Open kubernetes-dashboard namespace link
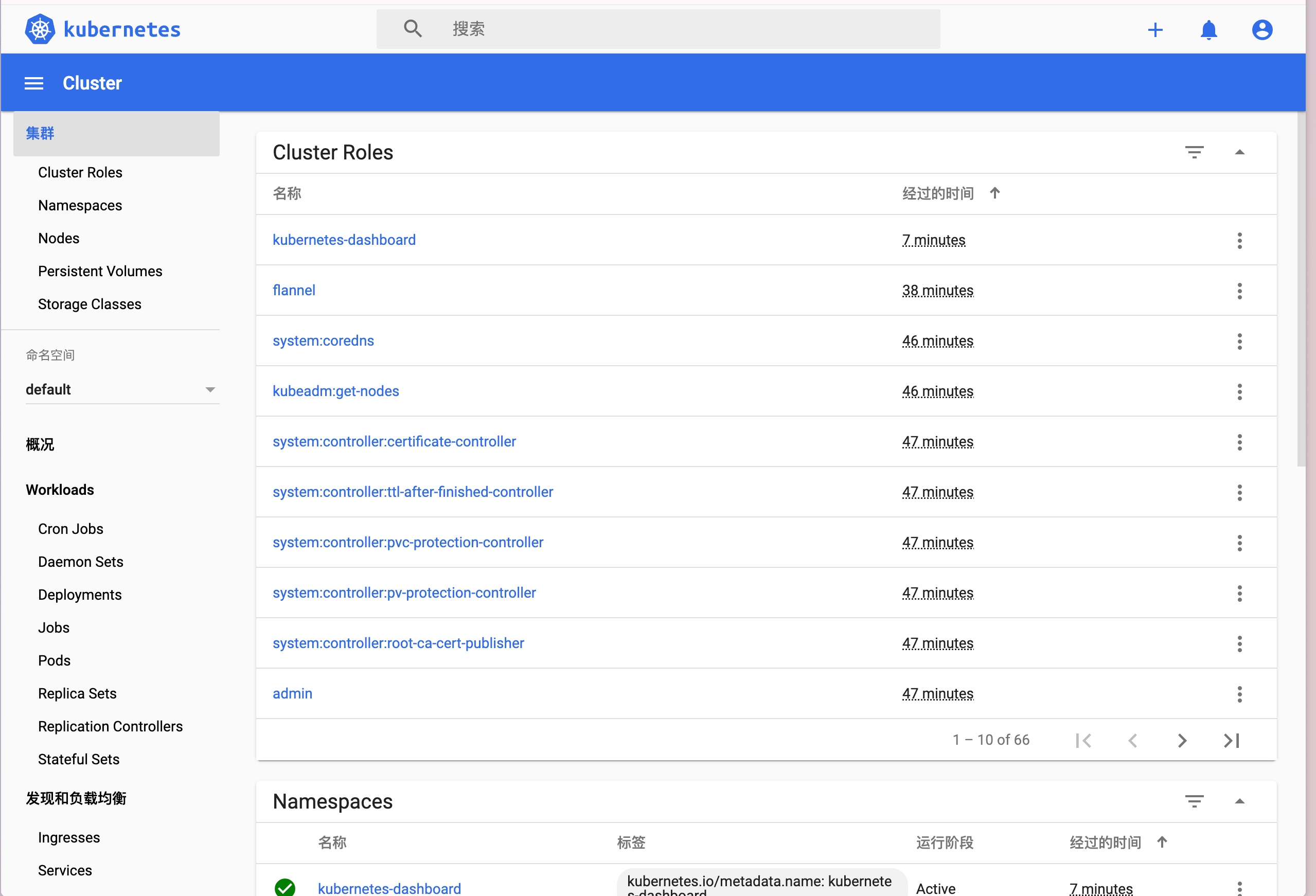This screenshot has width=1316, height=896. 389,888
